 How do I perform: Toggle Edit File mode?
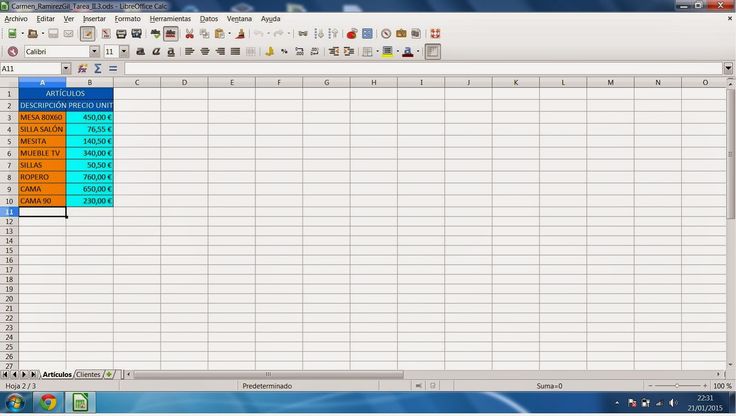[87, 33]
